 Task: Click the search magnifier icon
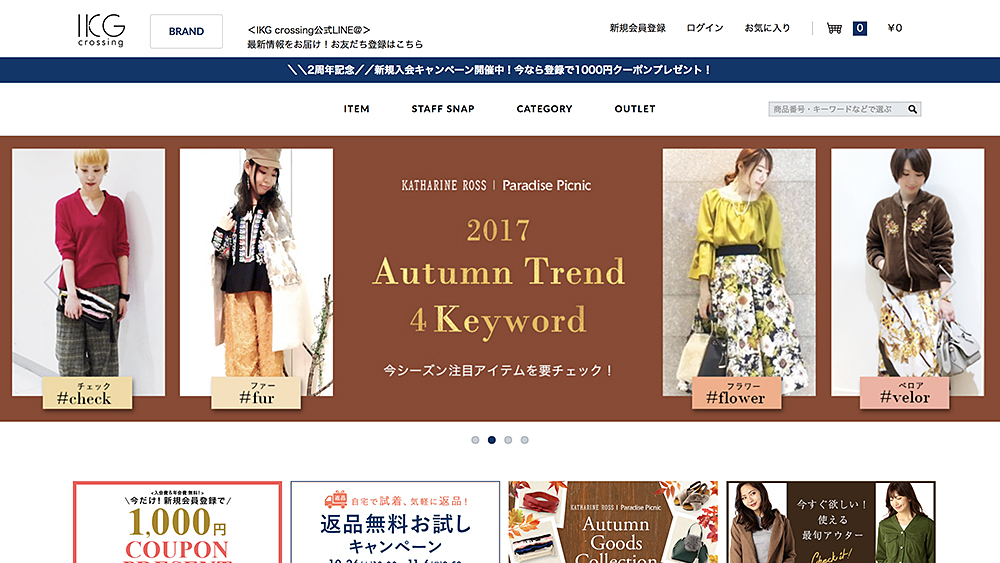pyautogui.click(x=913, y=109)
